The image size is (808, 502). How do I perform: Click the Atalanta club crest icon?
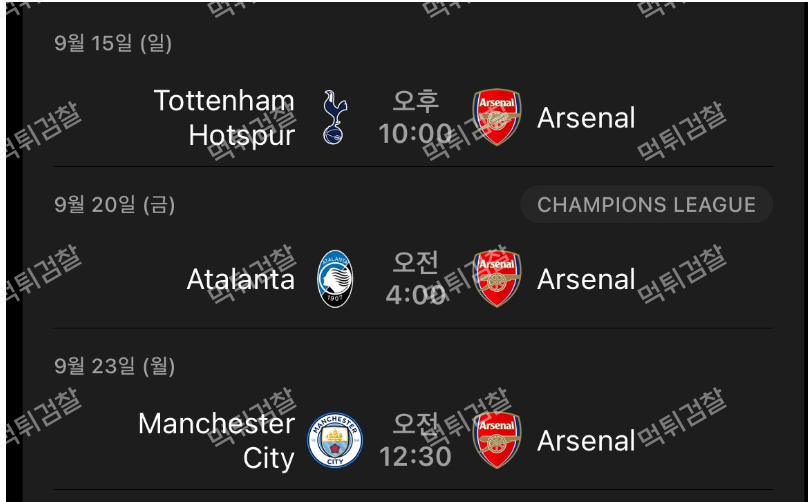(x=335, y=279)
